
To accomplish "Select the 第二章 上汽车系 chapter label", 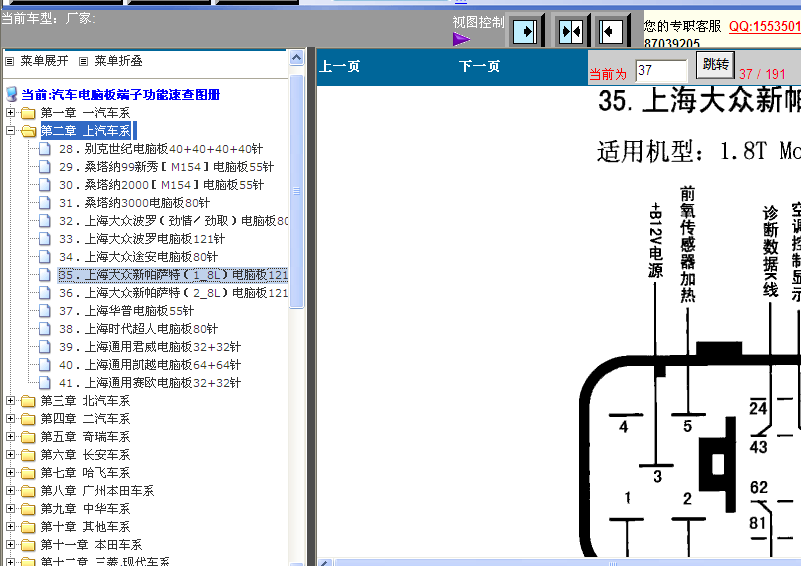I will [86, 131].
